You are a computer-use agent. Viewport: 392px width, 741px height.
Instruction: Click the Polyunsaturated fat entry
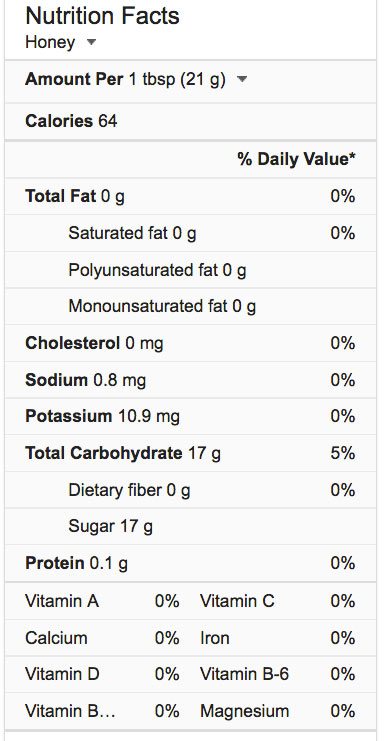(x=157, y=270)
